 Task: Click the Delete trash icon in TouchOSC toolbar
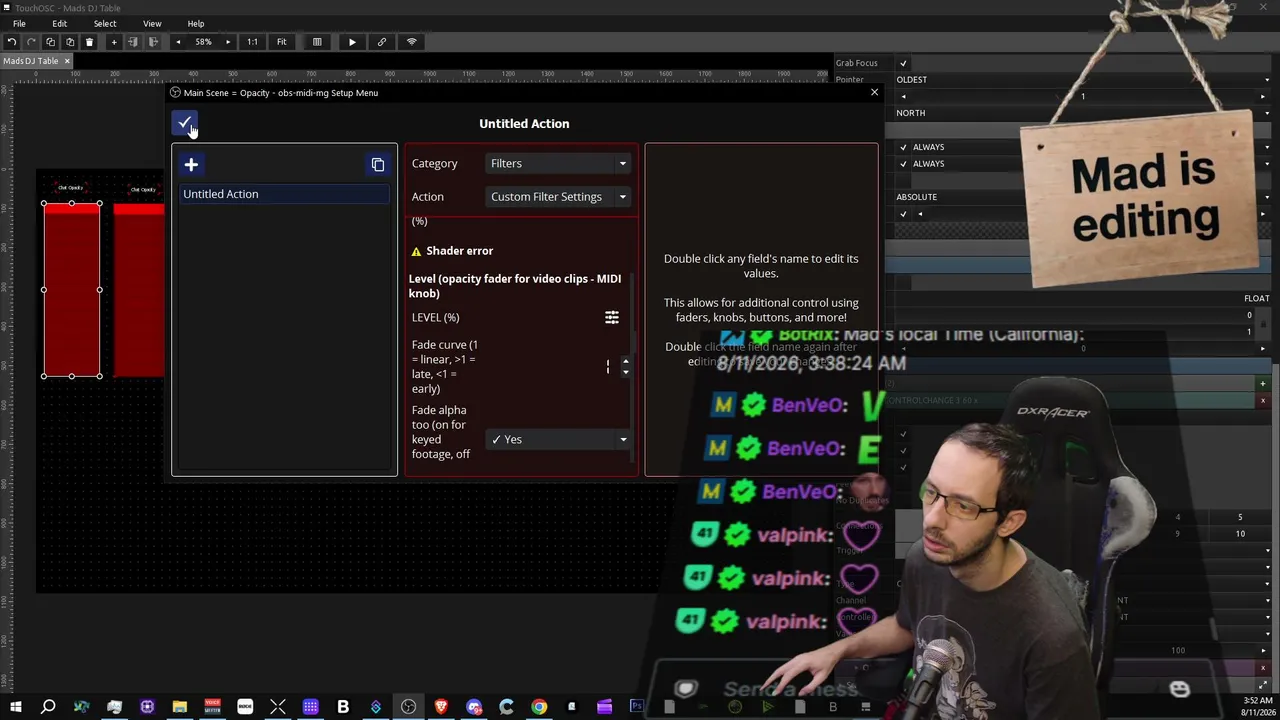89,42
